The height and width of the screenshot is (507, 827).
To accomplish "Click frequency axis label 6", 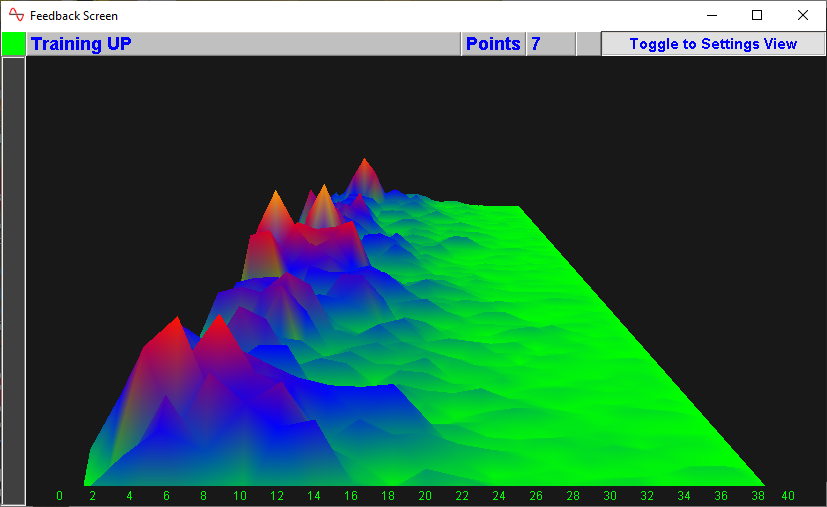I will coord(166,496).
